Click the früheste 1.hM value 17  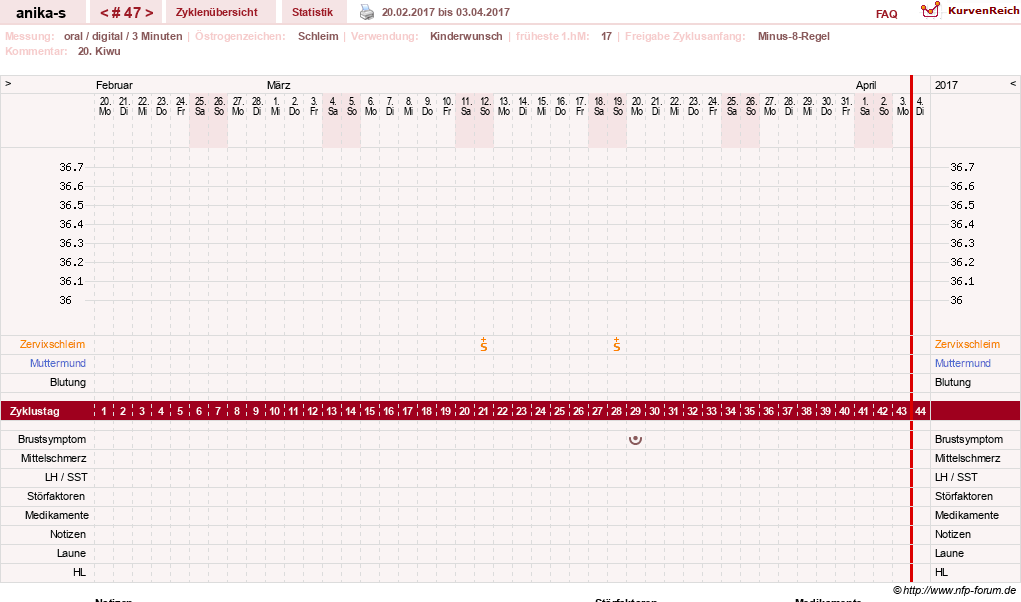click(x=606, y=36)
